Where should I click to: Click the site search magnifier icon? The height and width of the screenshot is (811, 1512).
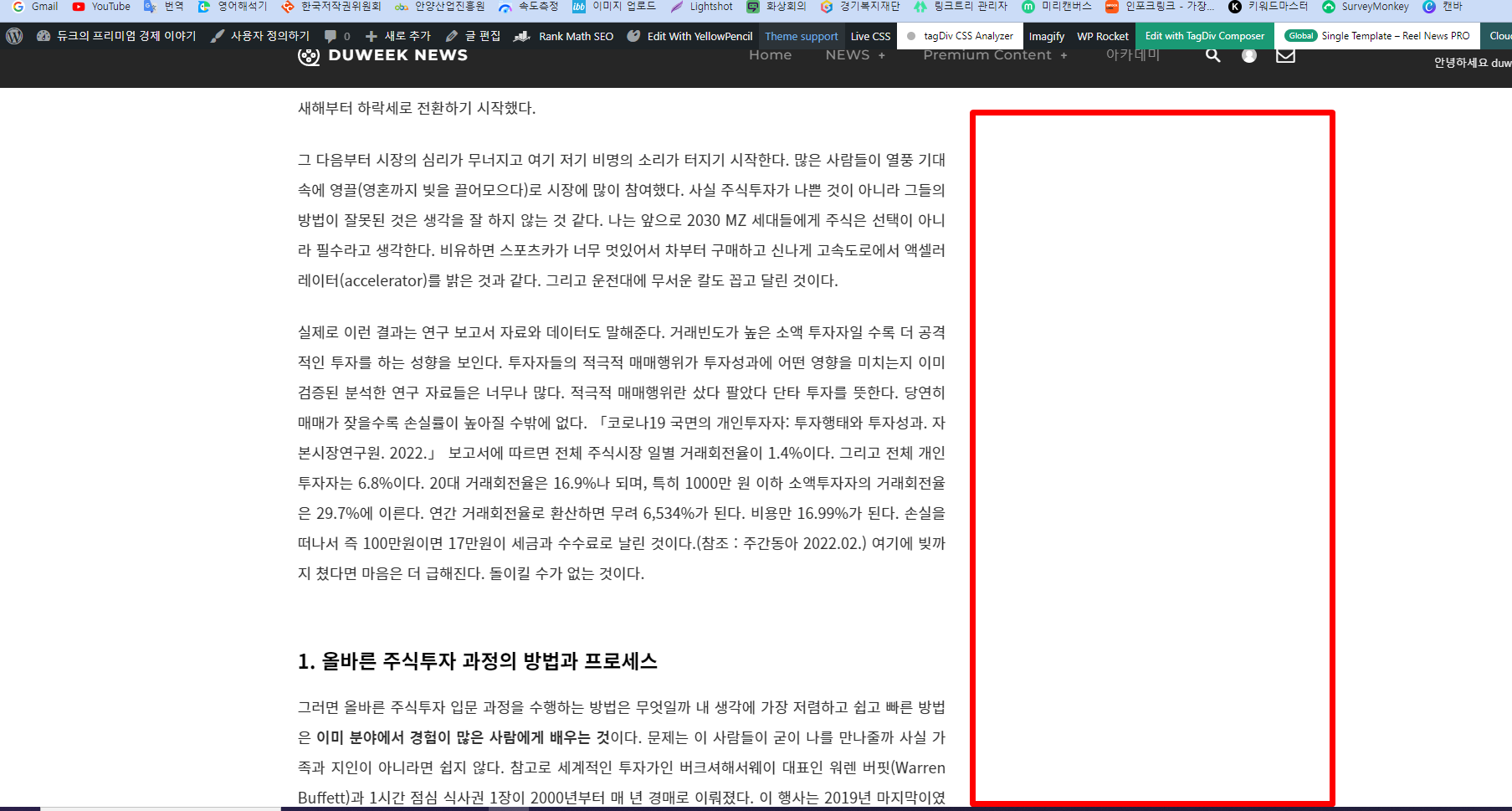(1212, 55)
